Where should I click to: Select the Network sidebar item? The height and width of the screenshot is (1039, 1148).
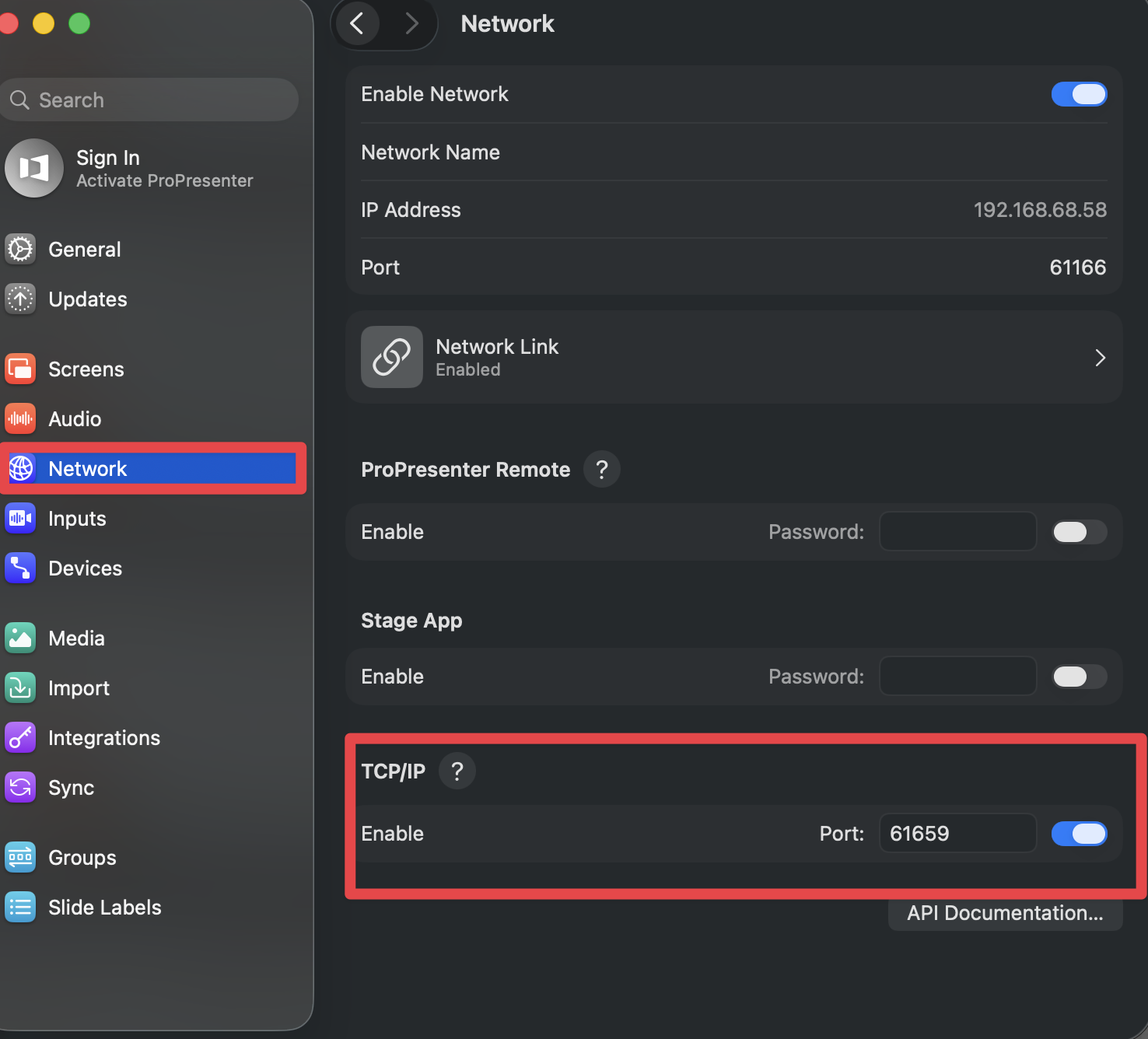point(88,468)
